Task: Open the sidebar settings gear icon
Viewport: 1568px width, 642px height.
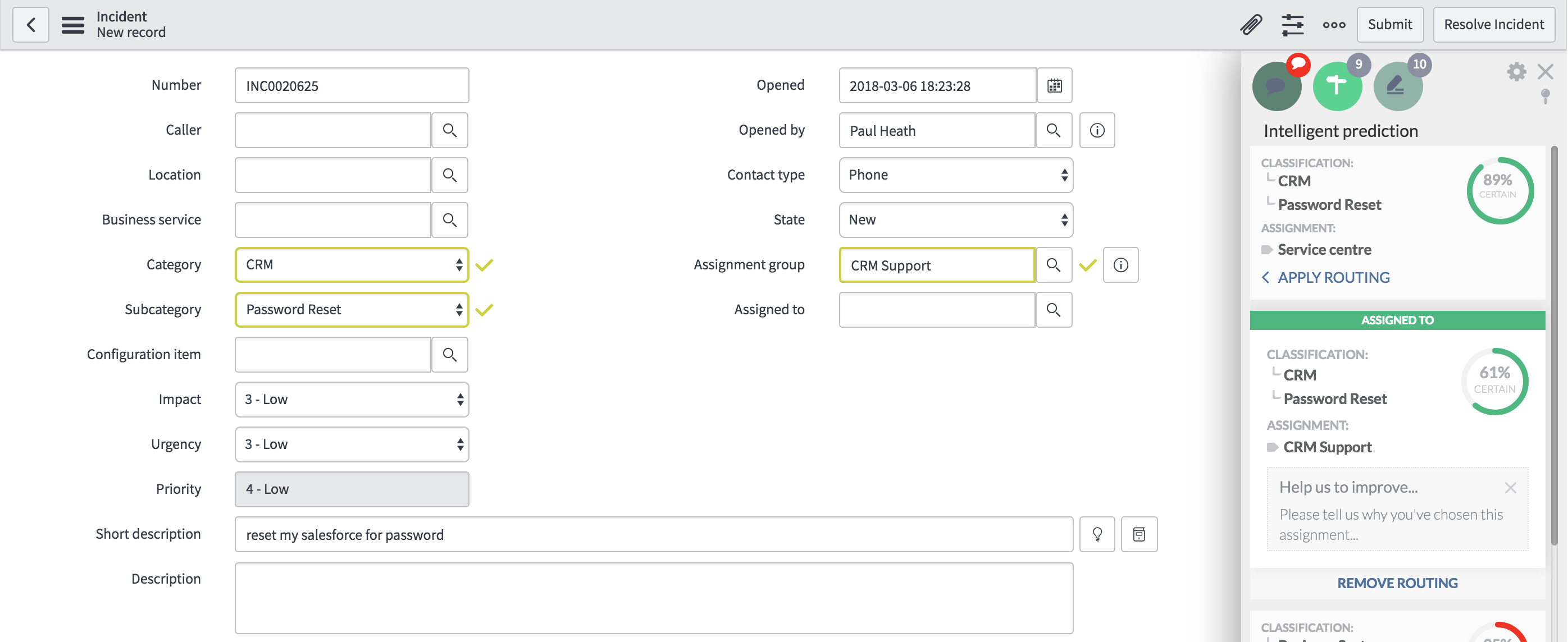Action: pos(1516,72)
